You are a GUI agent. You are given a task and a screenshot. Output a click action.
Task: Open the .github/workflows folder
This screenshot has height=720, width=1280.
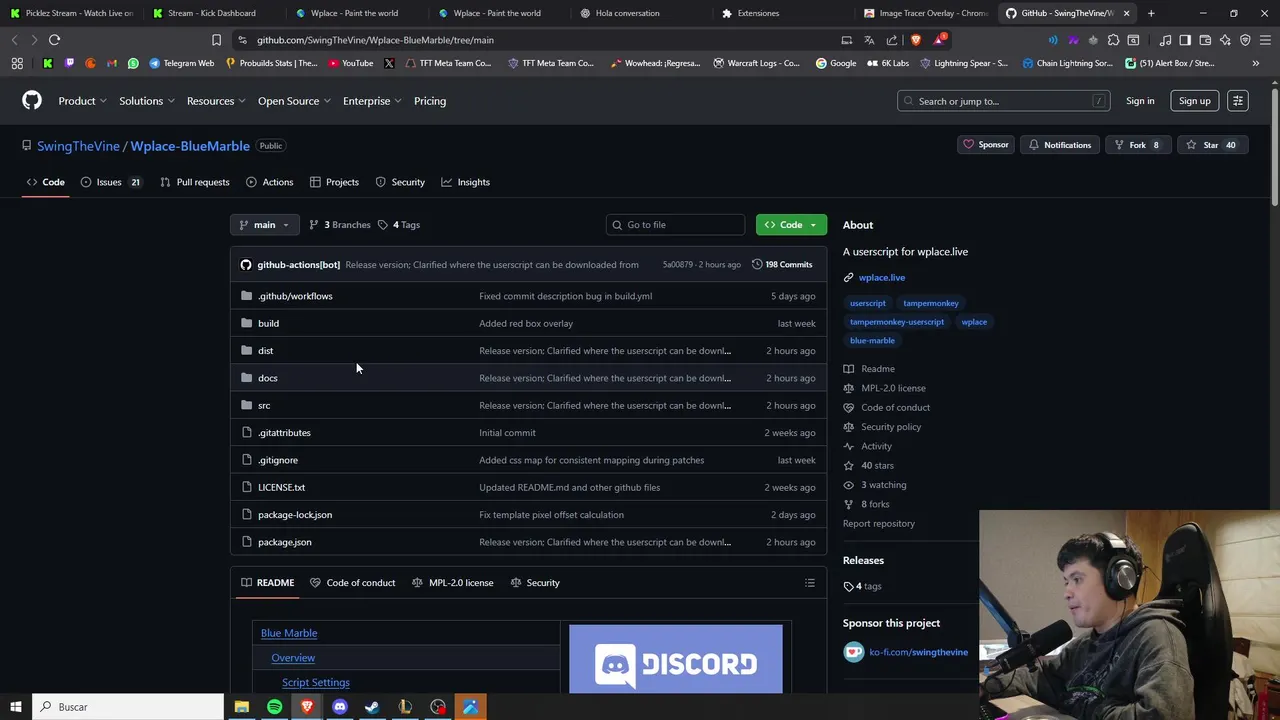295,296
